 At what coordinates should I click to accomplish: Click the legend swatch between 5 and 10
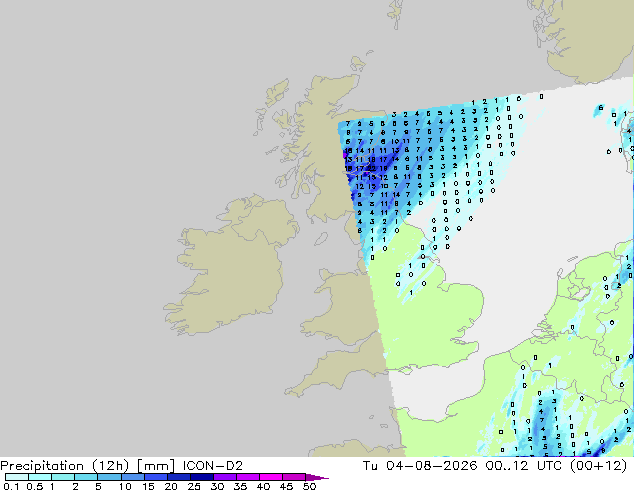(x=109, y=477)
